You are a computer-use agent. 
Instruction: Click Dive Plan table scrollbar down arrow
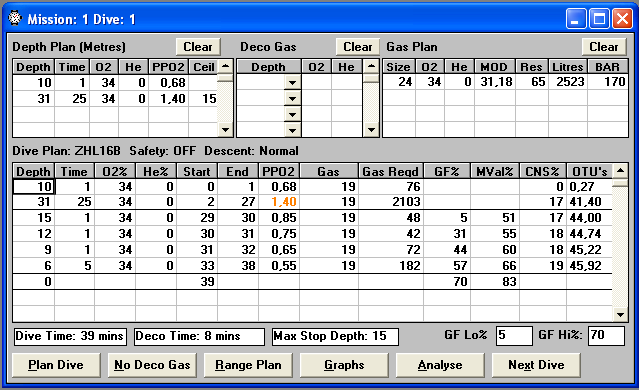tap(620, 314)
